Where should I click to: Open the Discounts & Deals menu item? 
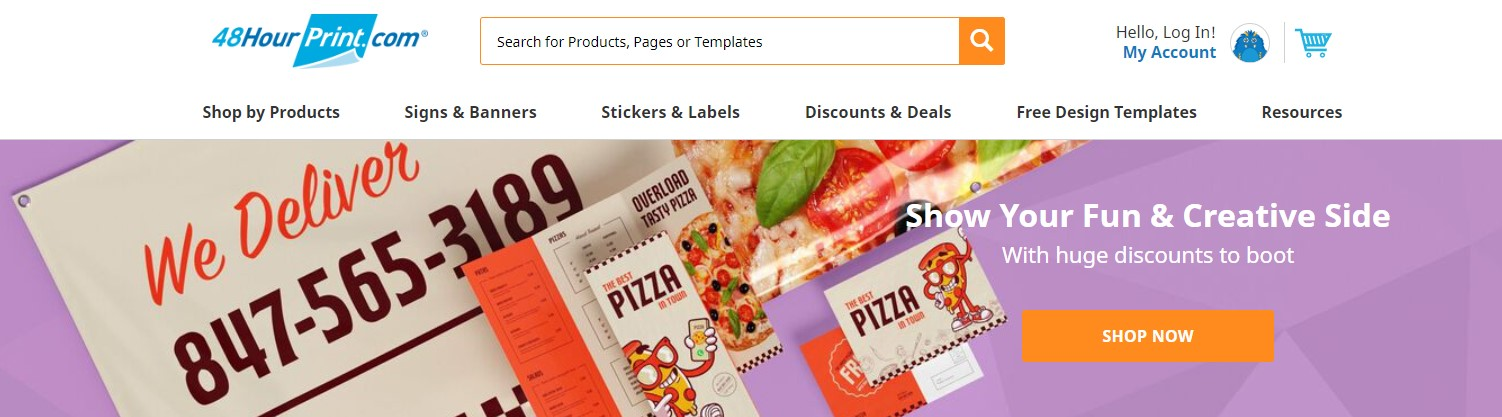(878, 112)
